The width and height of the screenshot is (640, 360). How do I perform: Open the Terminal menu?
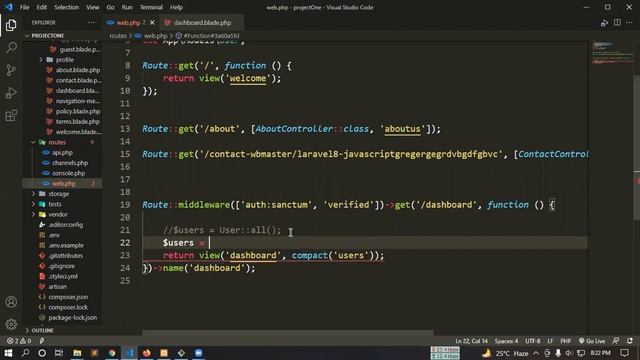tap(151, 7)
